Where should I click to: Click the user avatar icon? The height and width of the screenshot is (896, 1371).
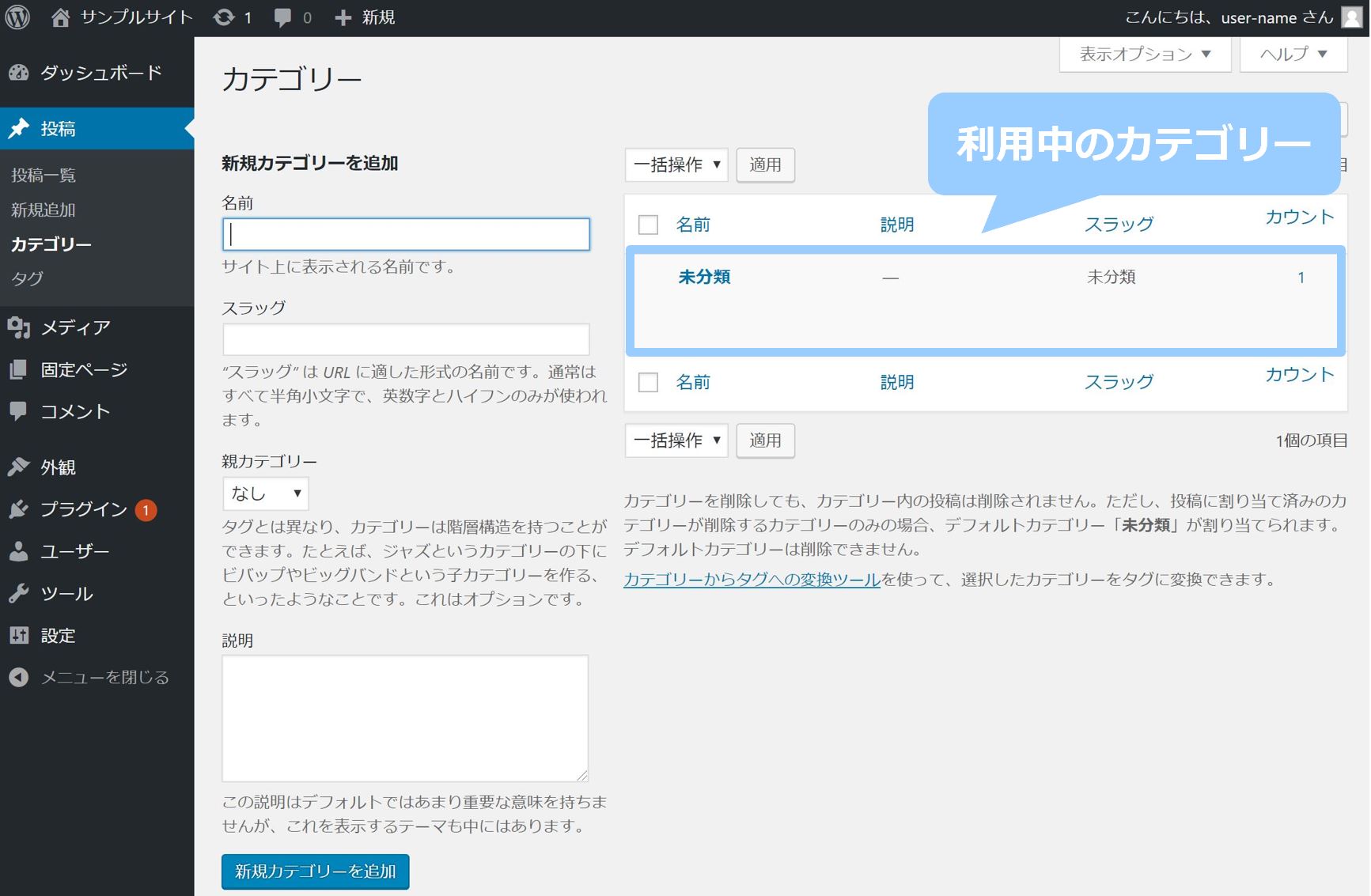(x=1352, y=17)
